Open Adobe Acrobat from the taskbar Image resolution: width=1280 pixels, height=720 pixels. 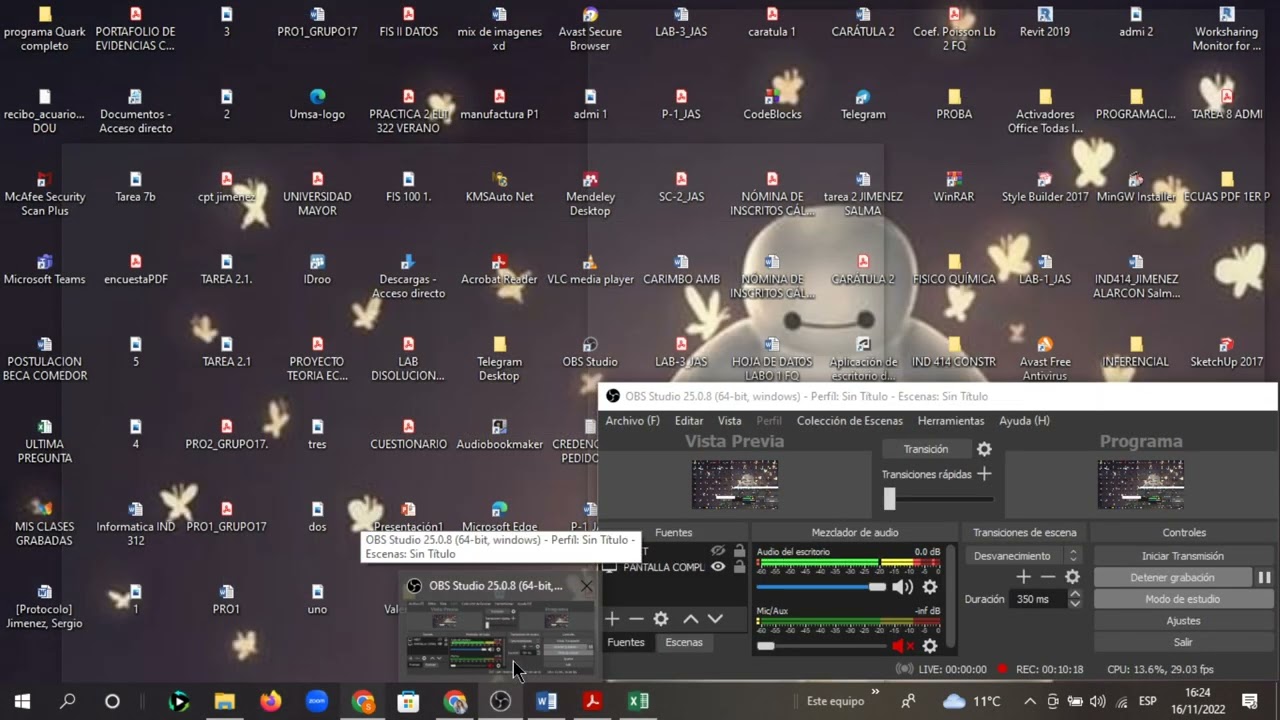[592, 701]
